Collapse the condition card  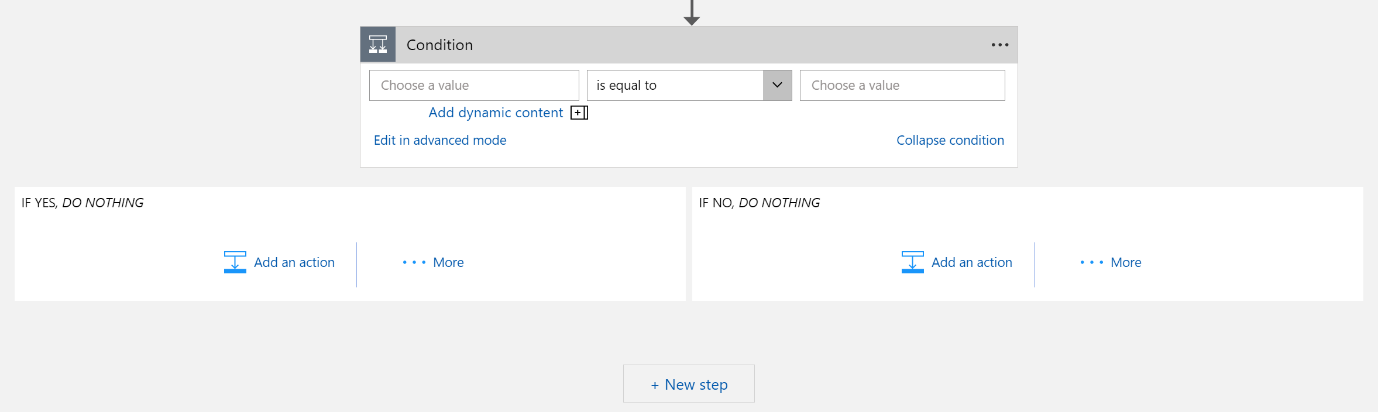(x=950, y=140)
